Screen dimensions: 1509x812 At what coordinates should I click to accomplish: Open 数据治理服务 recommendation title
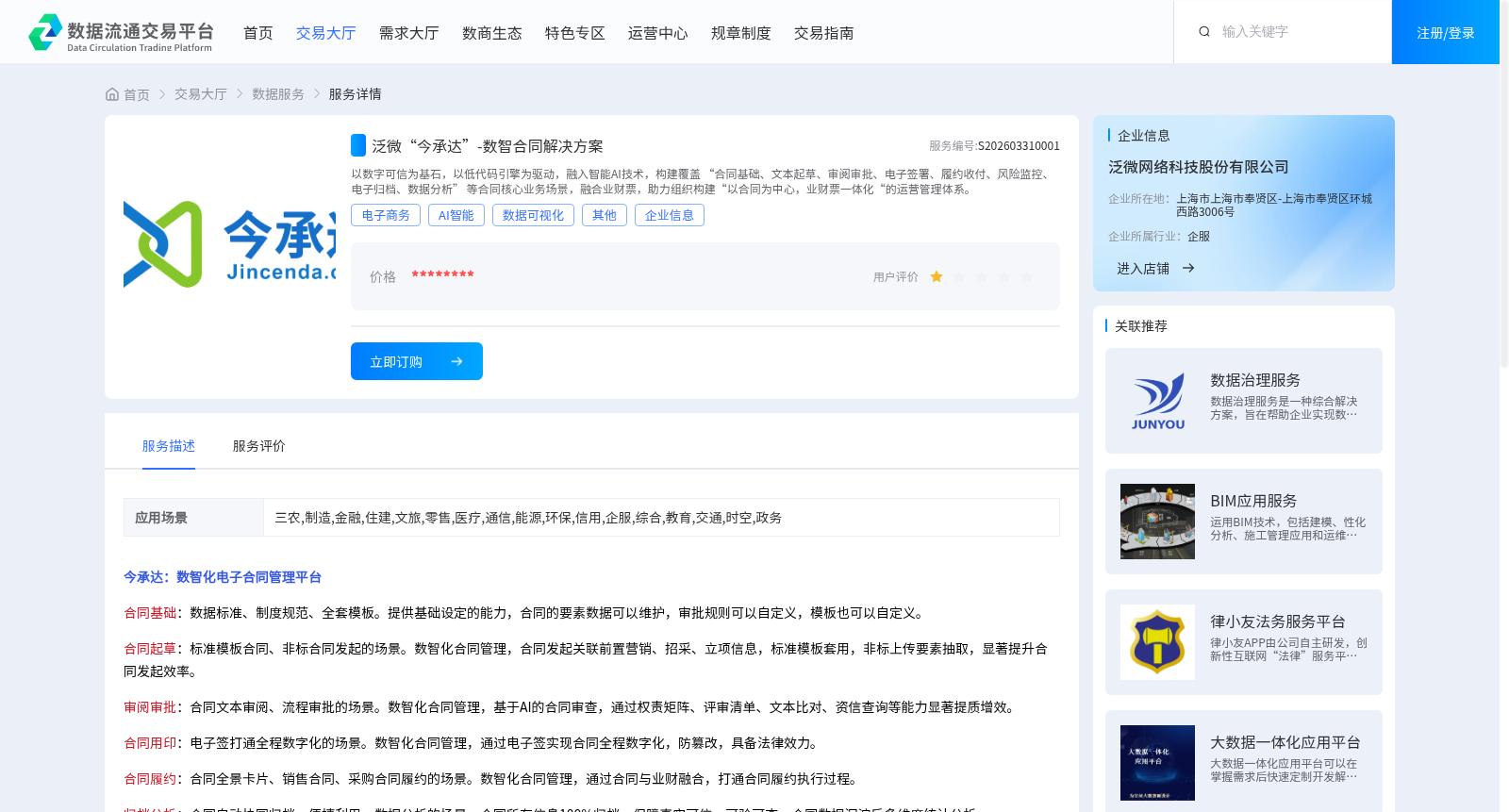(1255, 380)
